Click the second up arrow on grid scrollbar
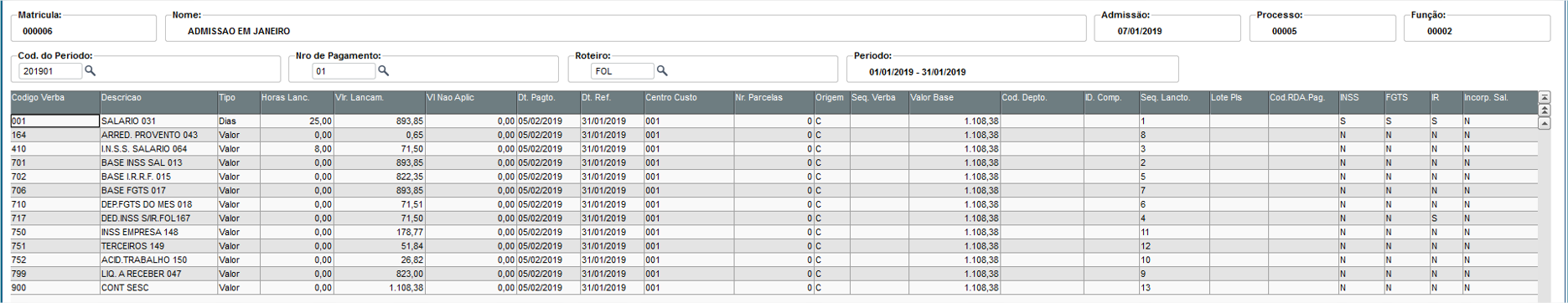The height and width of the screenshot is (303, 1568). (x=1545, y=110)
